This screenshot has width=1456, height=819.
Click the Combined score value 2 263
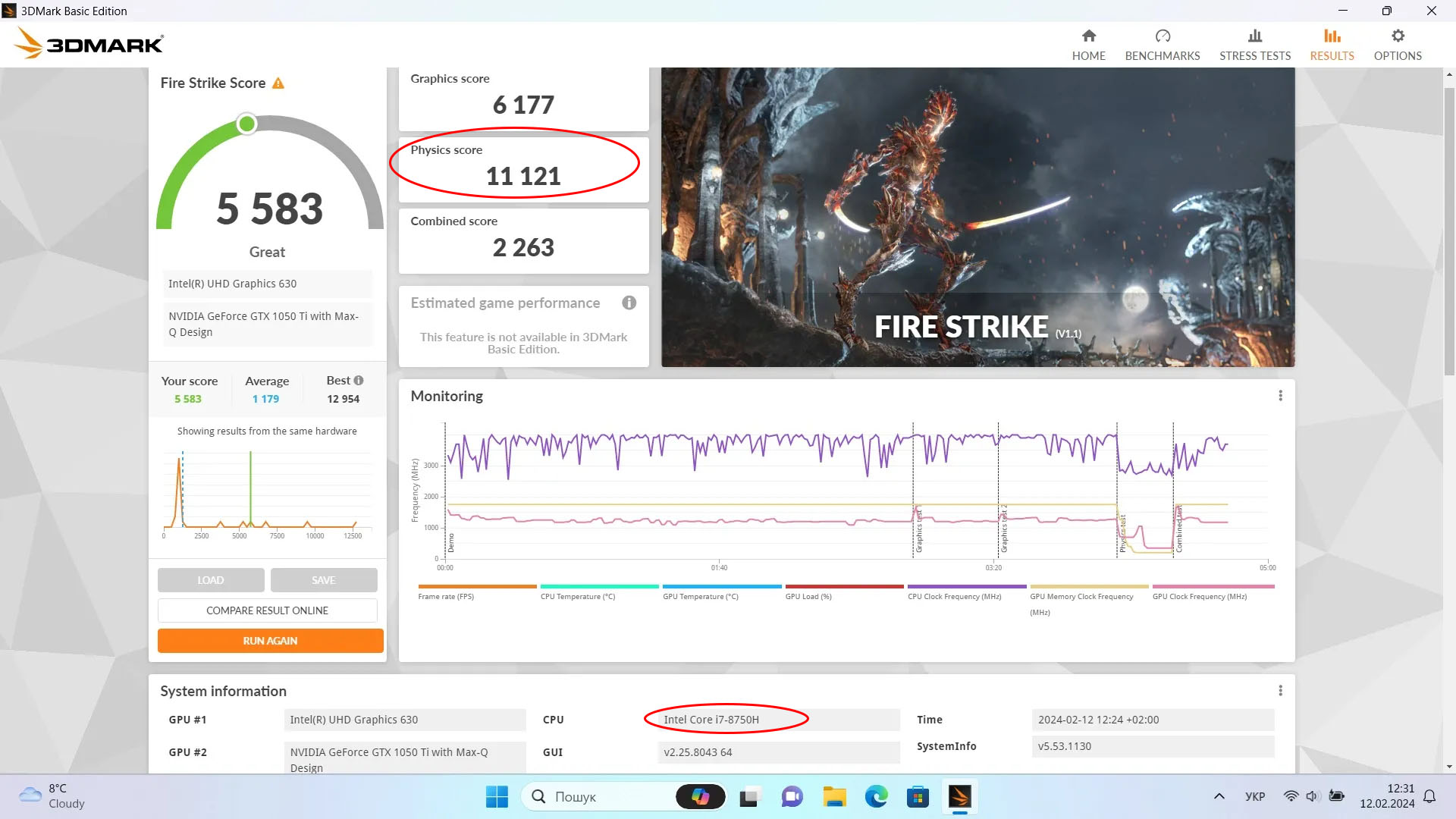pyautogui.click(x=523, y=247)
